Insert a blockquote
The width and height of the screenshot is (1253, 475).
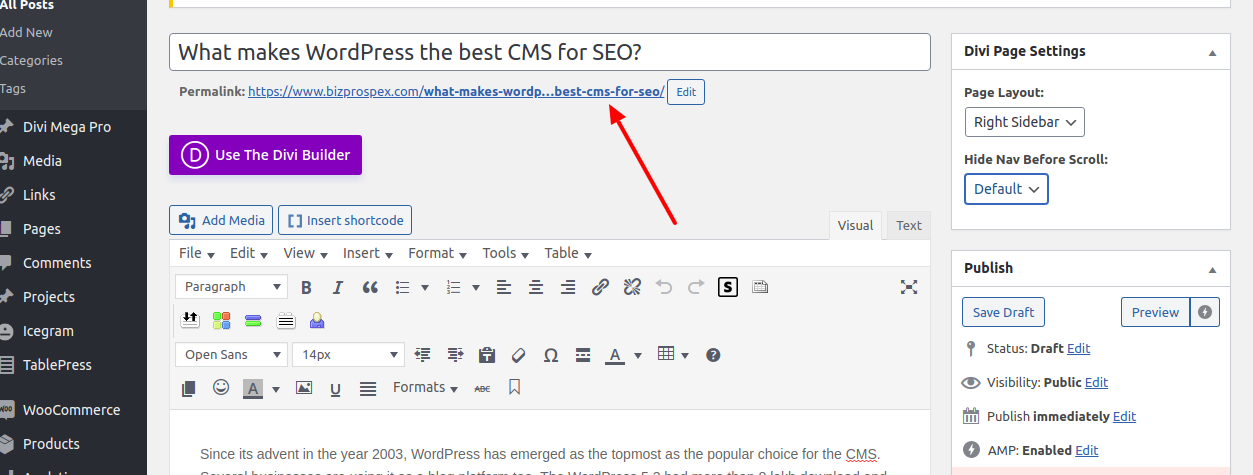[x=370, y=287]
